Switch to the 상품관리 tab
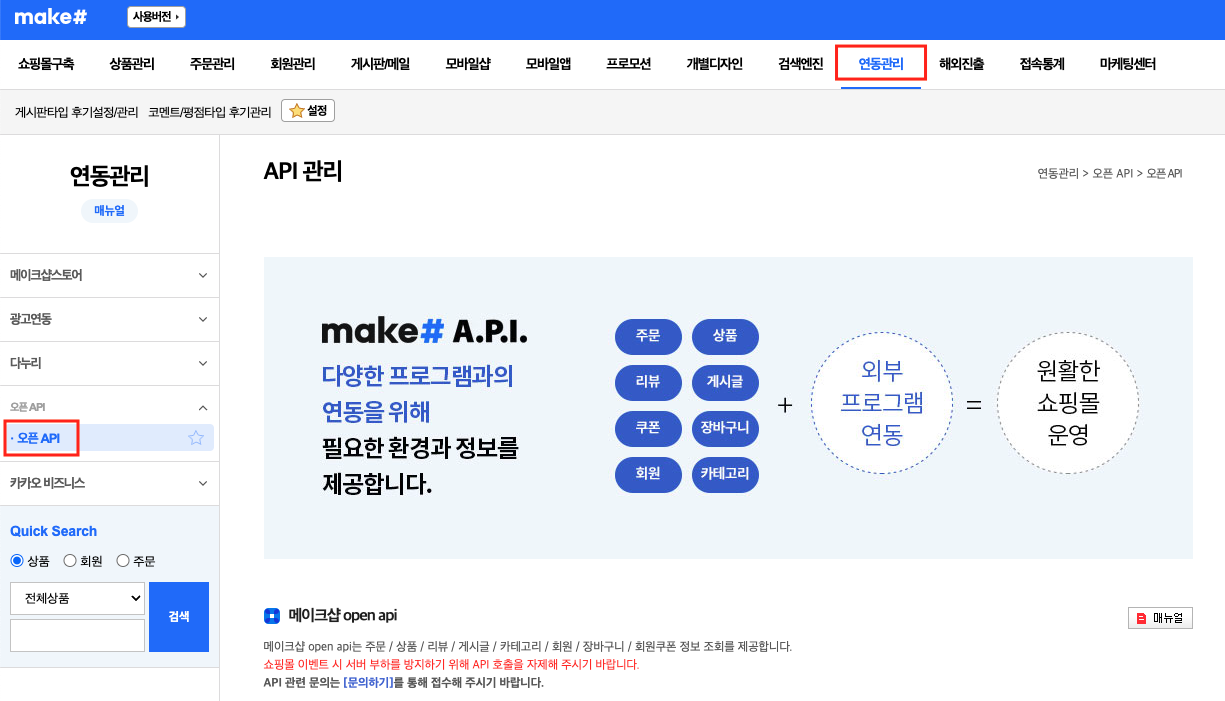The height and width of the screenshot is (701, 1225). [130, 62]
